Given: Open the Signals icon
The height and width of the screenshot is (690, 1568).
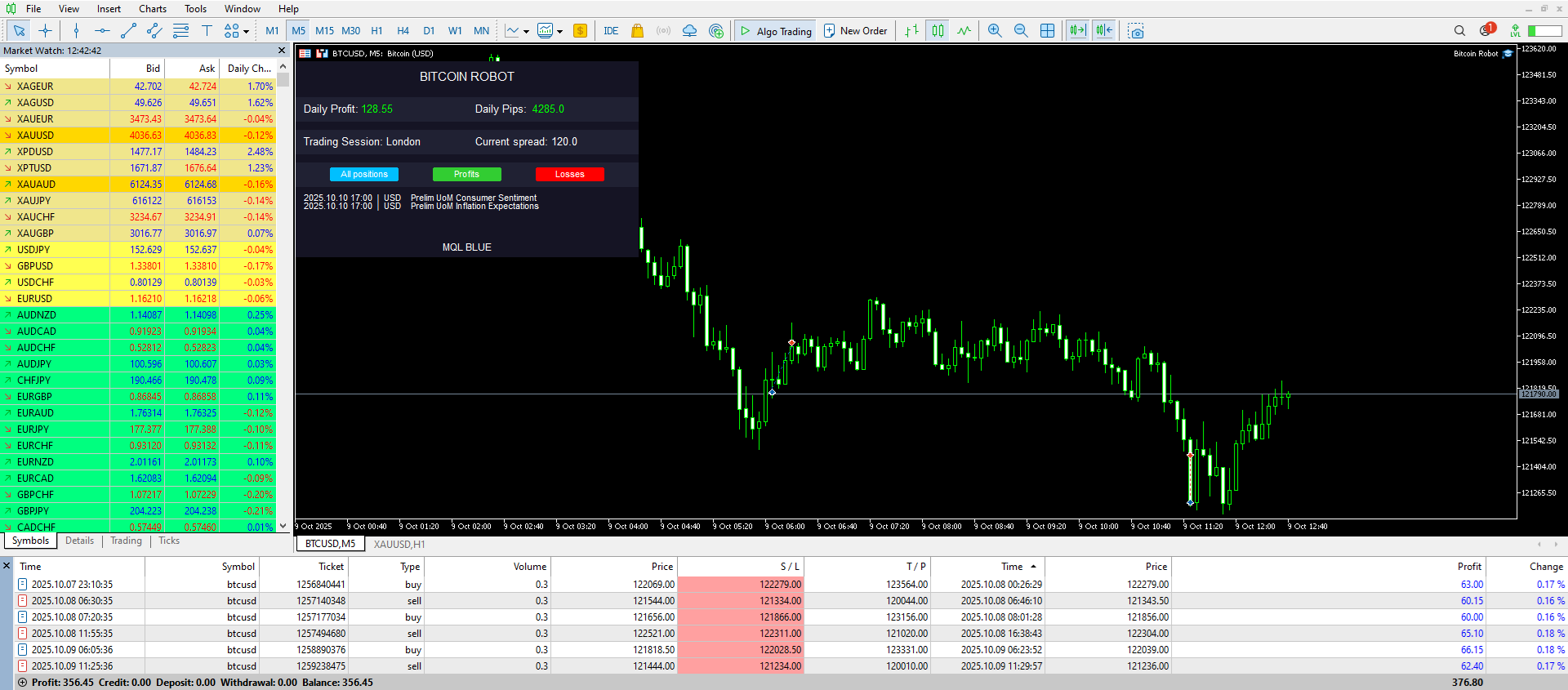Looking at the screenshot, I should (x=663, y=31).
